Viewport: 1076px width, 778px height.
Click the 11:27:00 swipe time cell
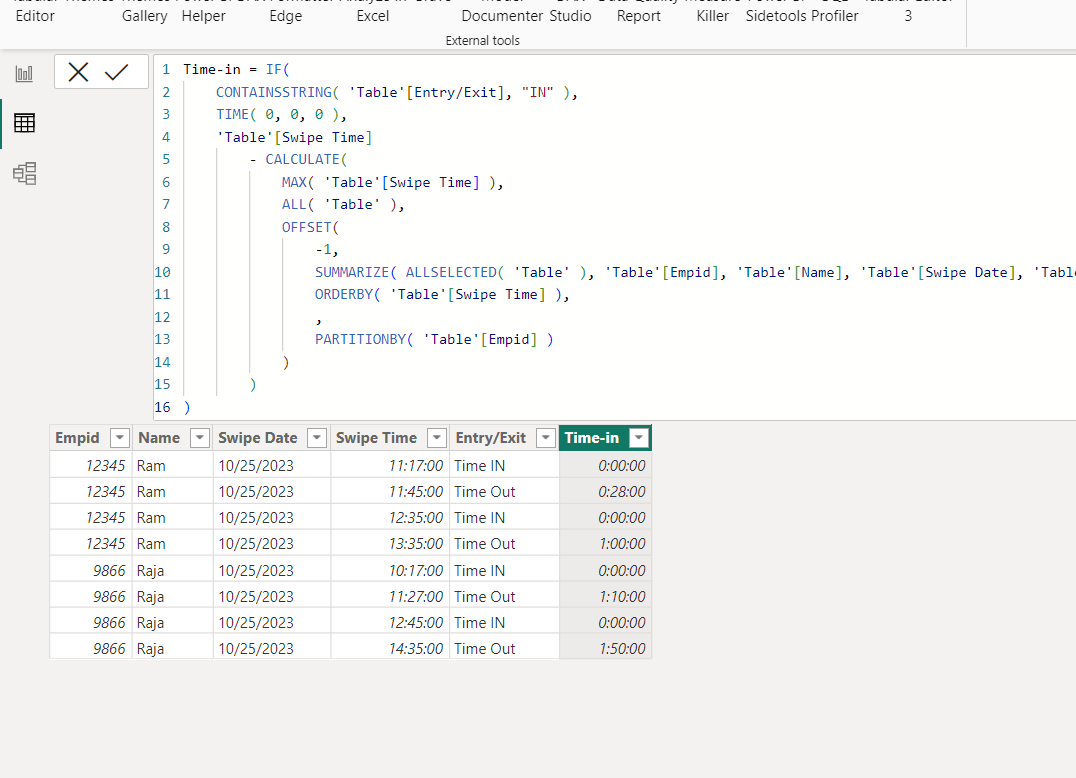tap(390, 596)
